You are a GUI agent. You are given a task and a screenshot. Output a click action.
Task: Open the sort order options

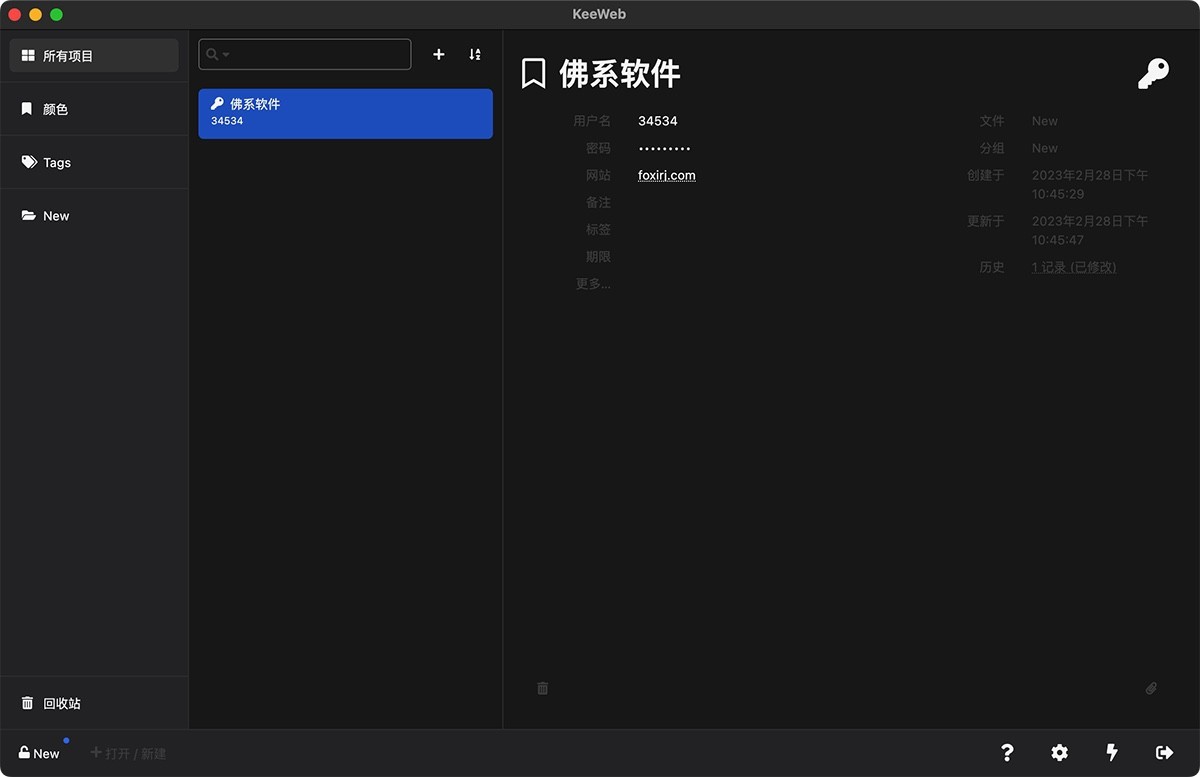pyautogui.click(x=474, y=54)
